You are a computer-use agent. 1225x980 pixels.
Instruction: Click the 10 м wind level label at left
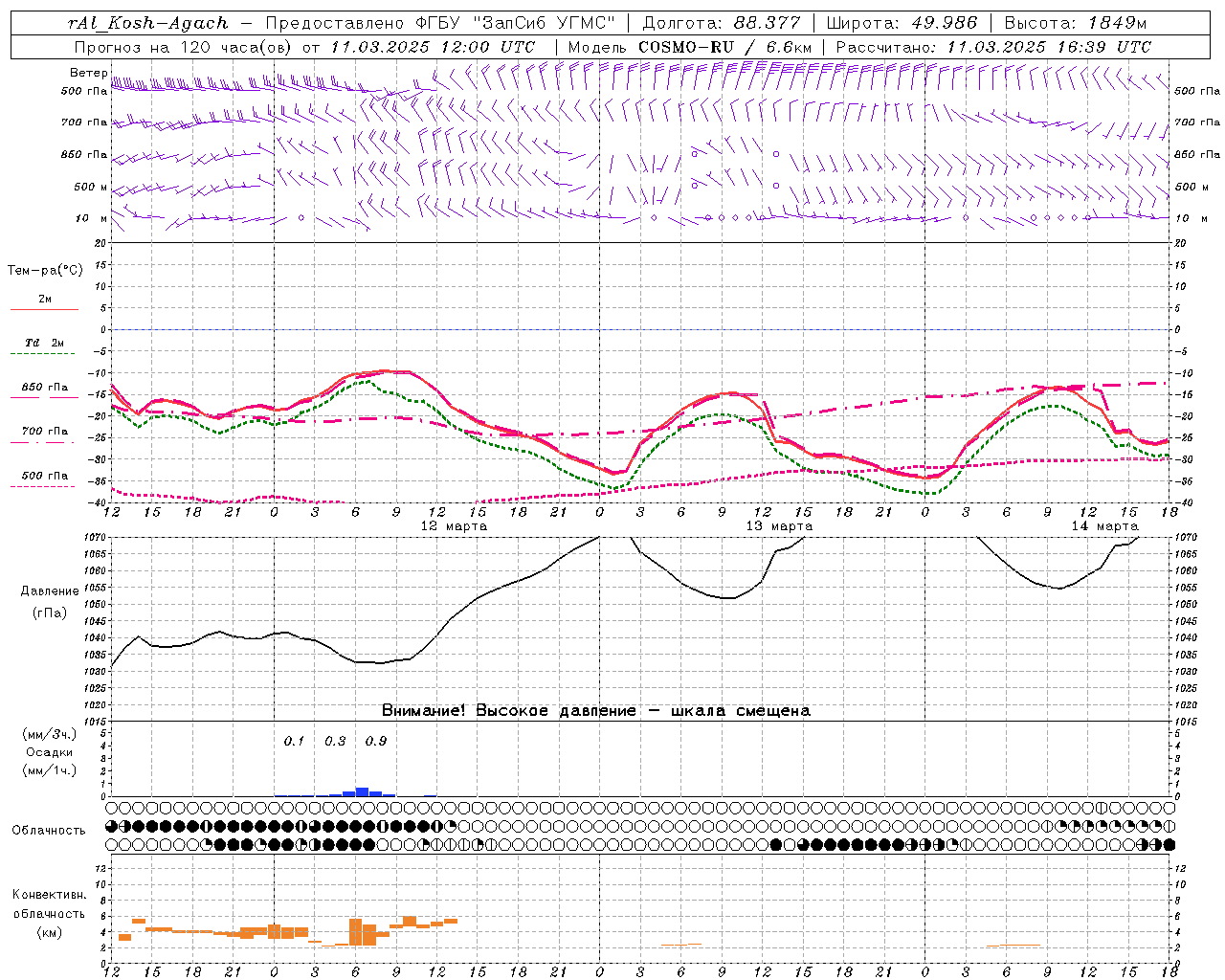click(x=91, y=218)
